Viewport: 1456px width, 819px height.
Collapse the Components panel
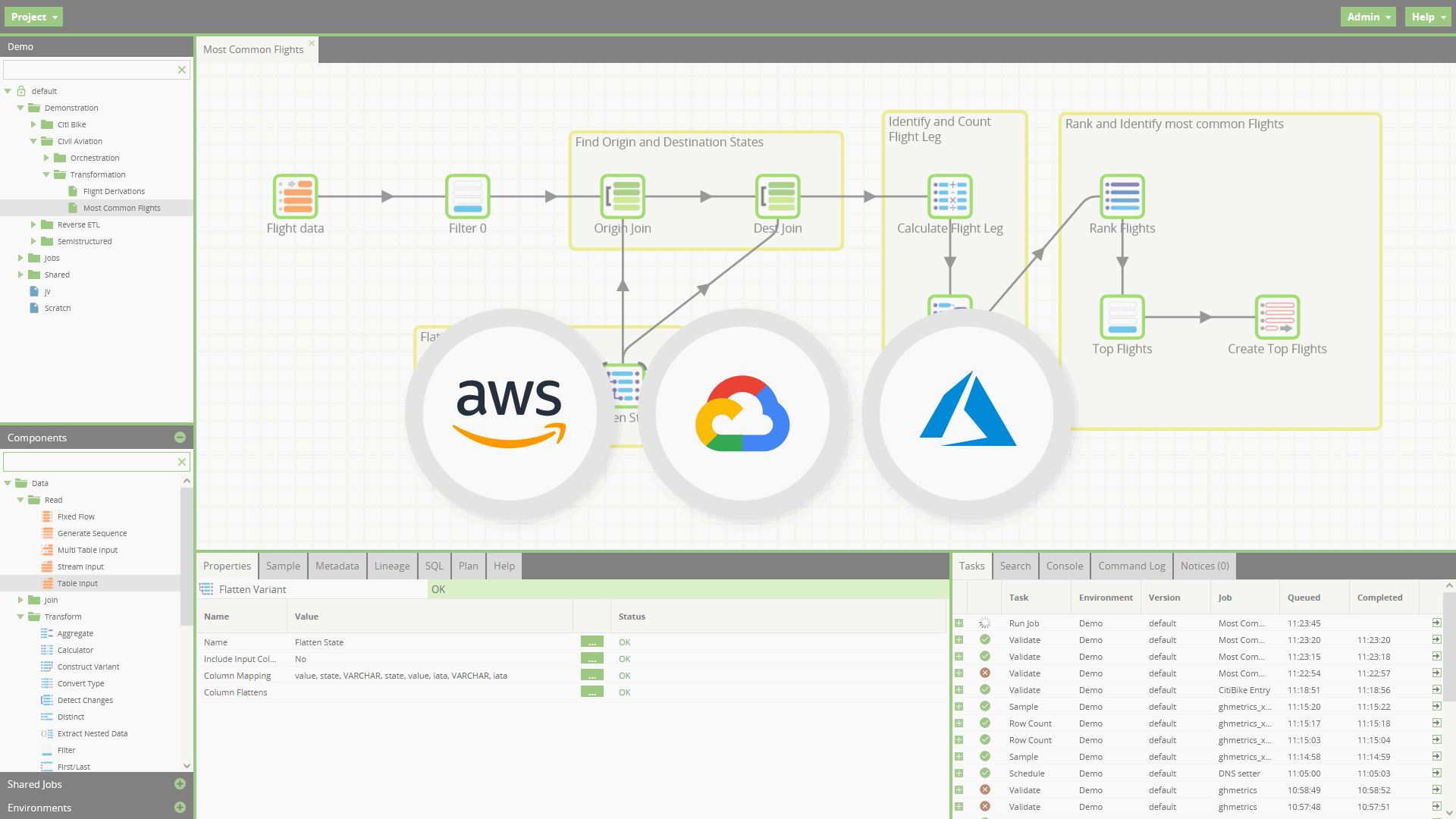180,437
